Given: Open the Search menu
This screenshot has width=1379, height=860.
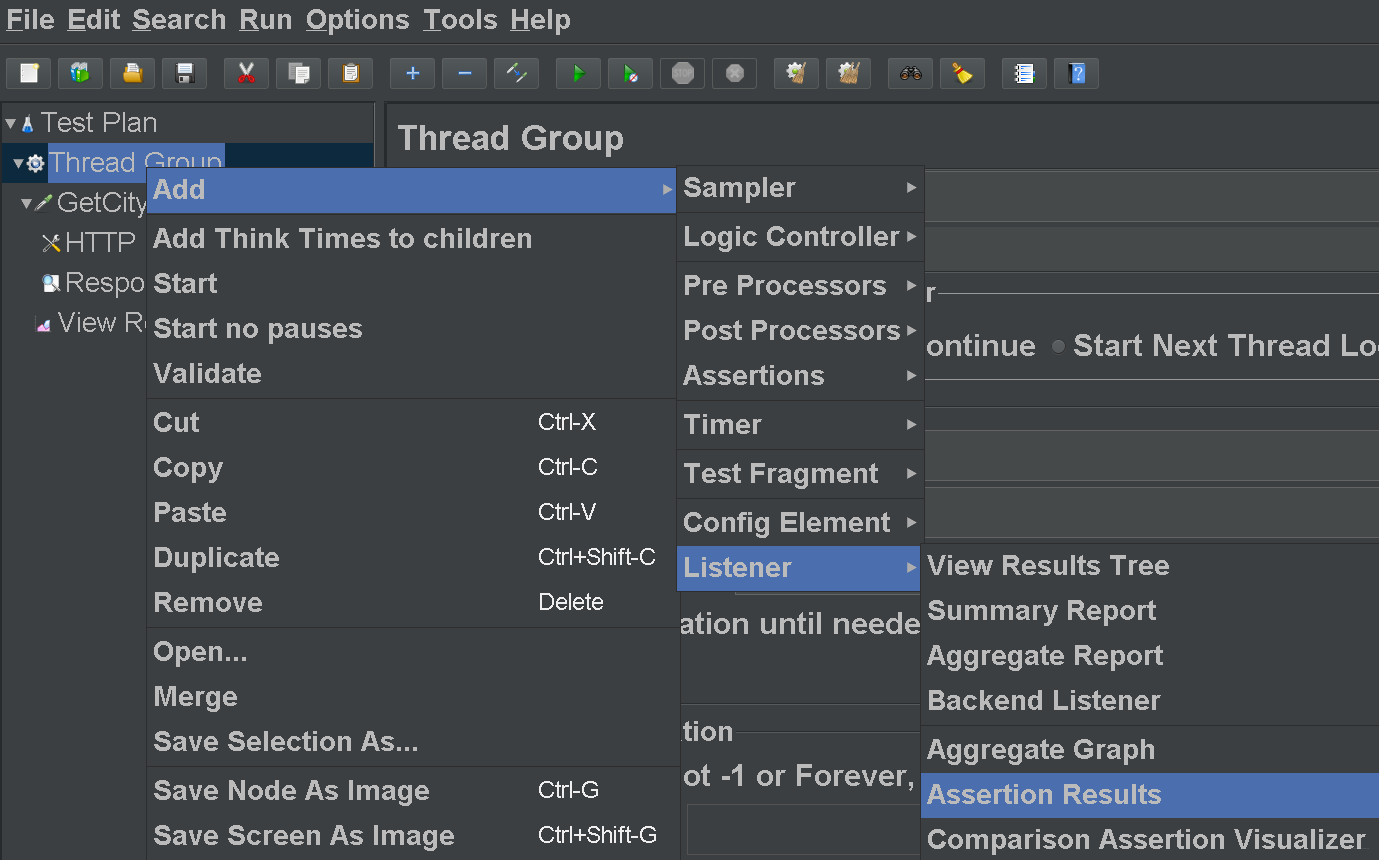Looking at the screenshot, I should [179, 20].
